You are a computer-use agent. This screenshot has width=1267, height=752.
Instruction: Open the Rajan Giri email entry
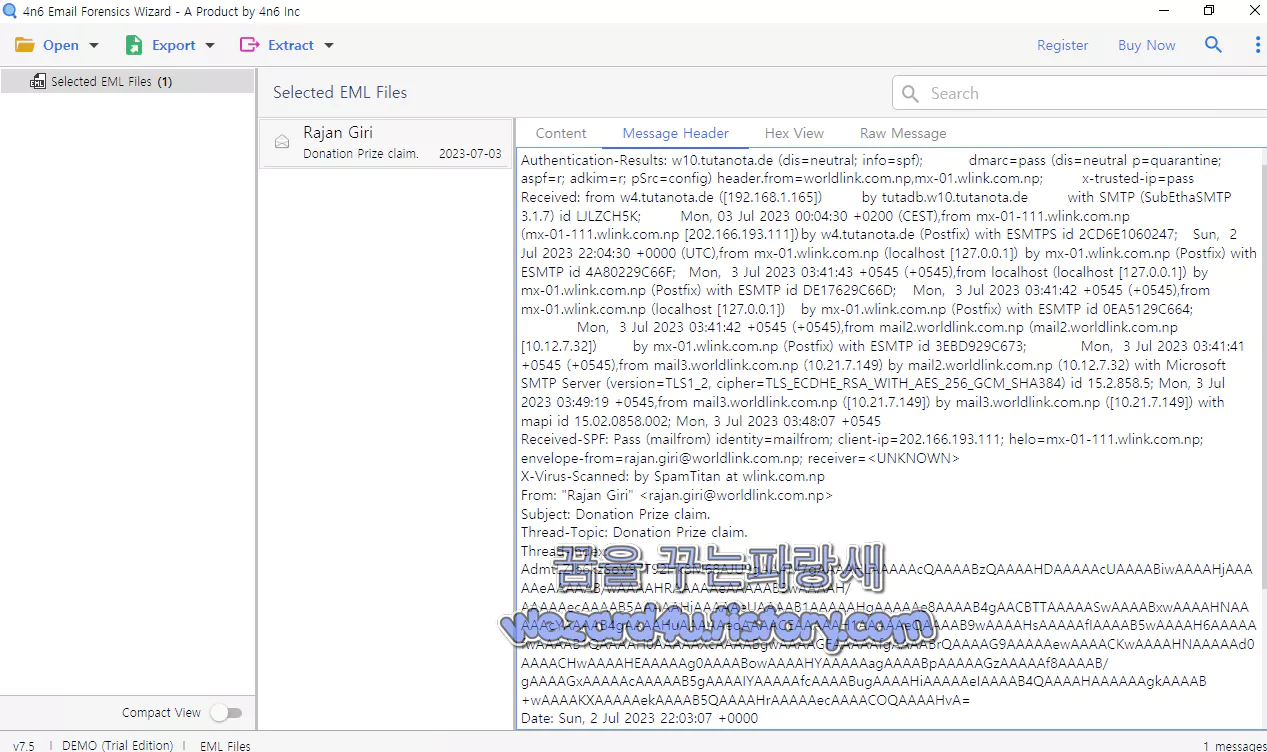386,143
